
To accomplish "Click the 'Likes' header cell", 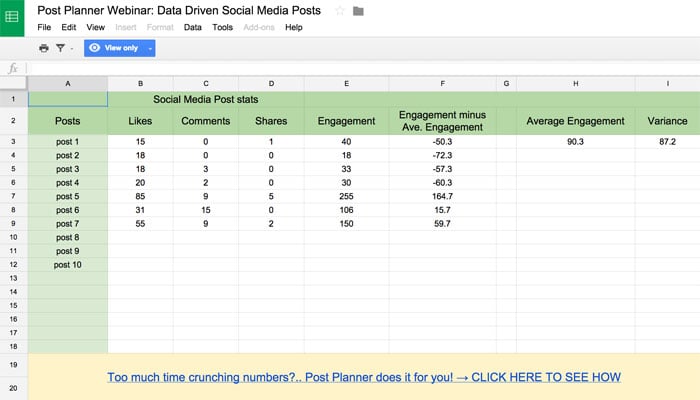I will [140, 121].
